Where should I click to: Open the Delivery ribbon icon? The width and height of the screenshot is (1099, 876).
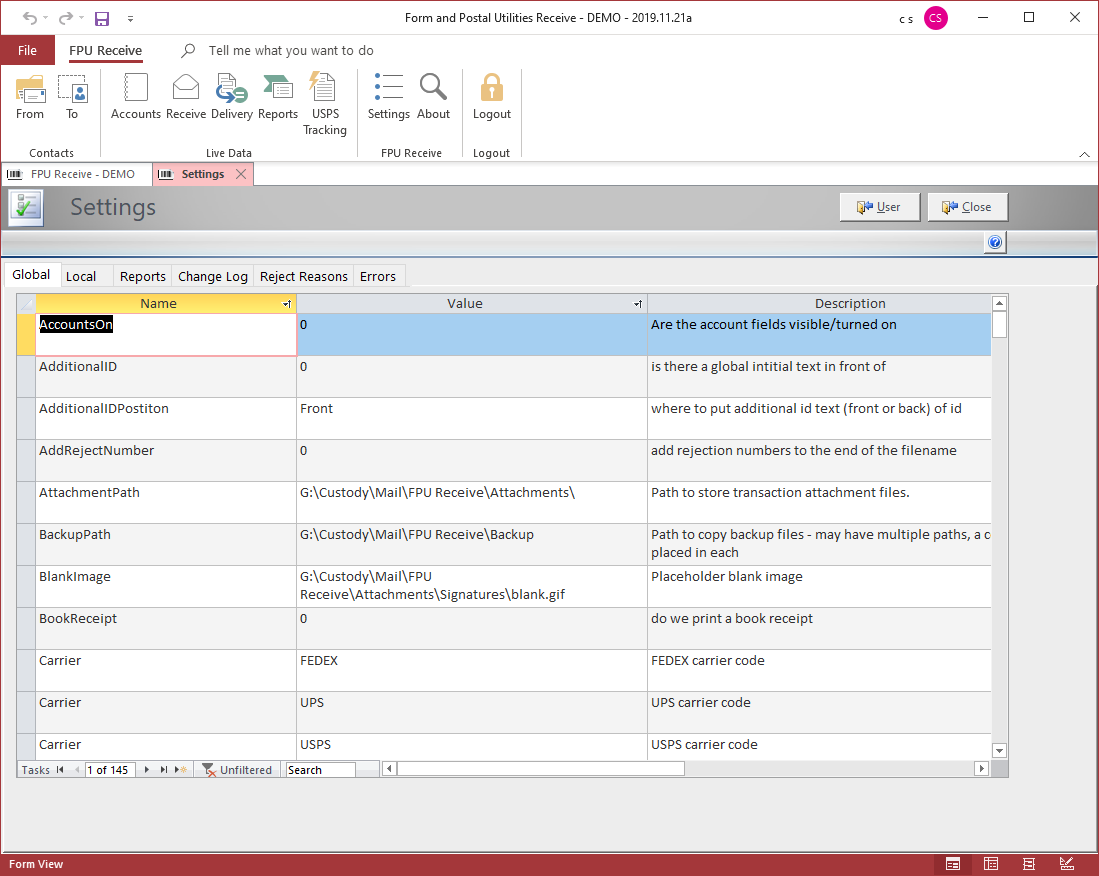pos(232,90)
